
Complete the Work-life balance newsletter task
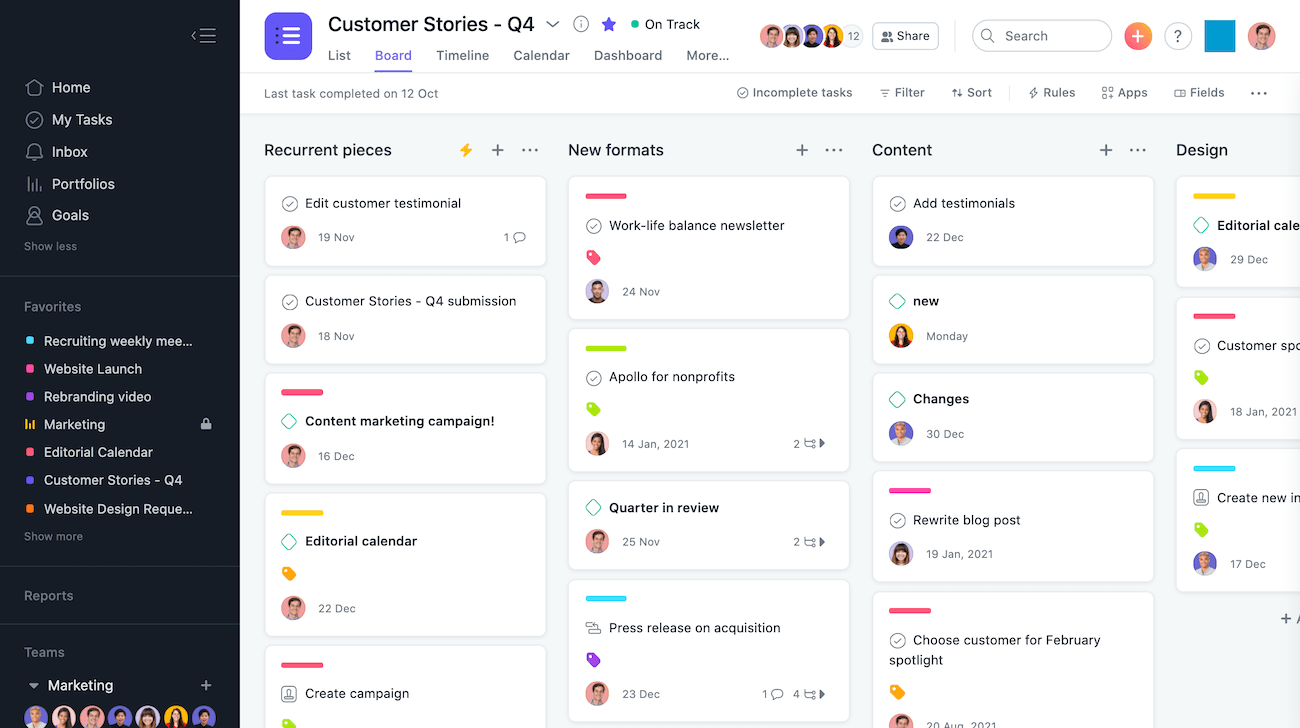click(x=594, y=226)
